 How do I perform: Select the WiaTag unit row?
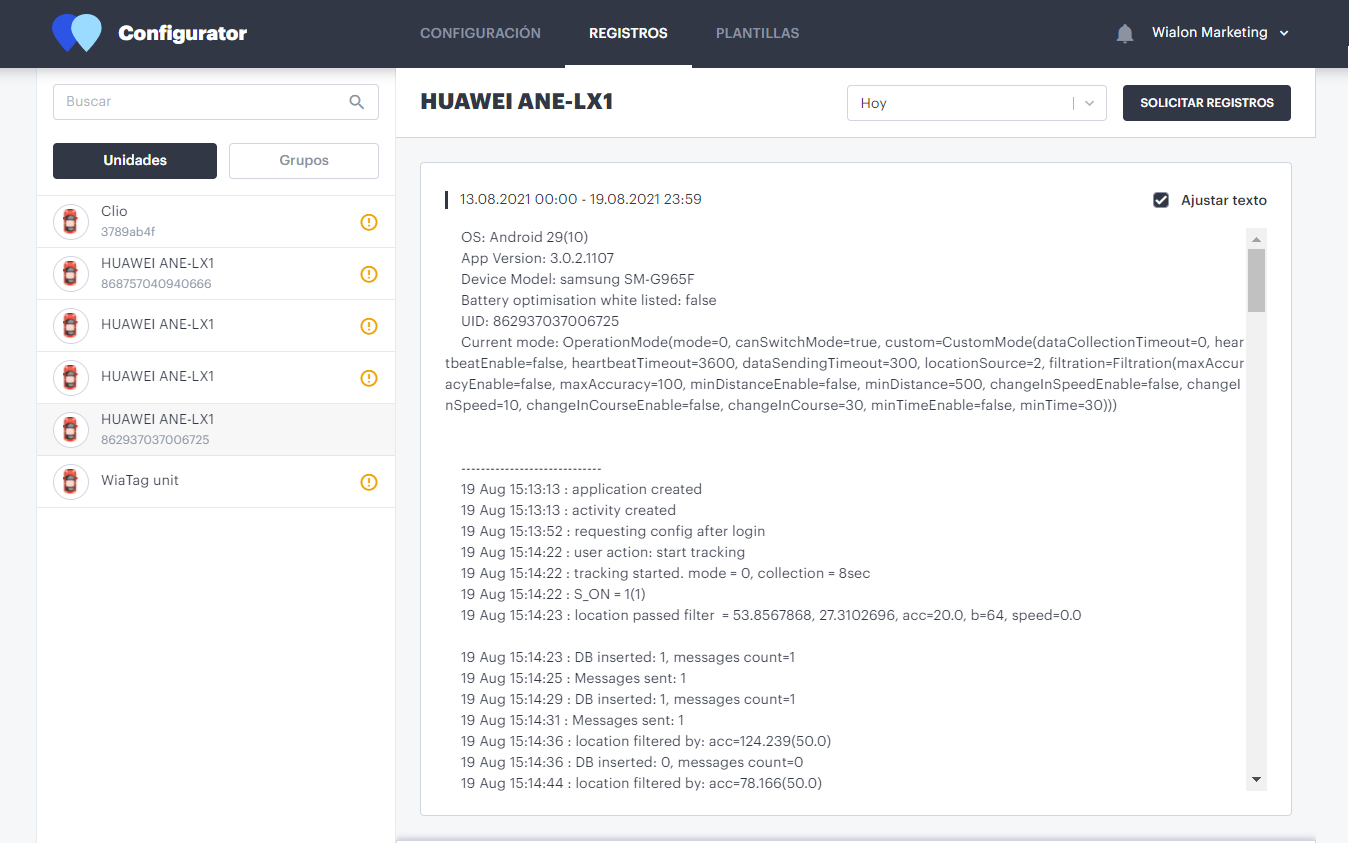pos(216,482)
